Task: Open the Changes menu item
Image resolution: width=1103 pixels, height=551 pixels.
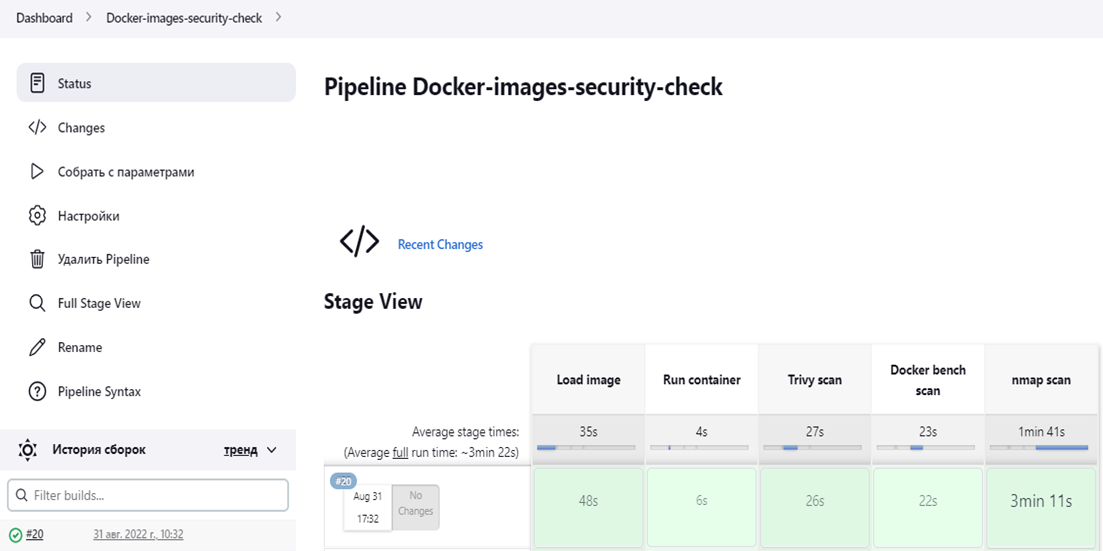Action: click(x=156, y=127)
